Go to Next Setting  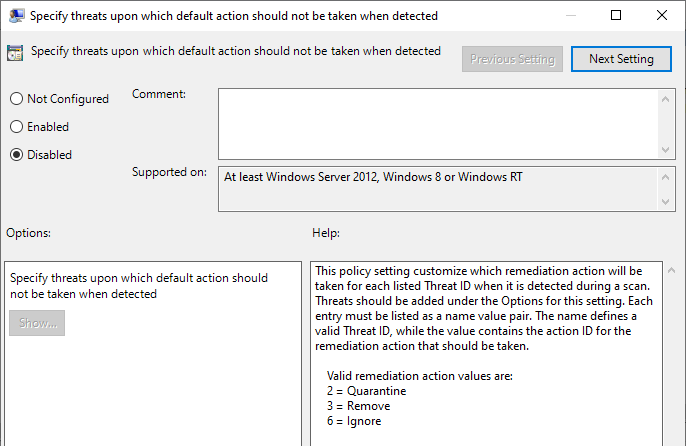(621, 59)
